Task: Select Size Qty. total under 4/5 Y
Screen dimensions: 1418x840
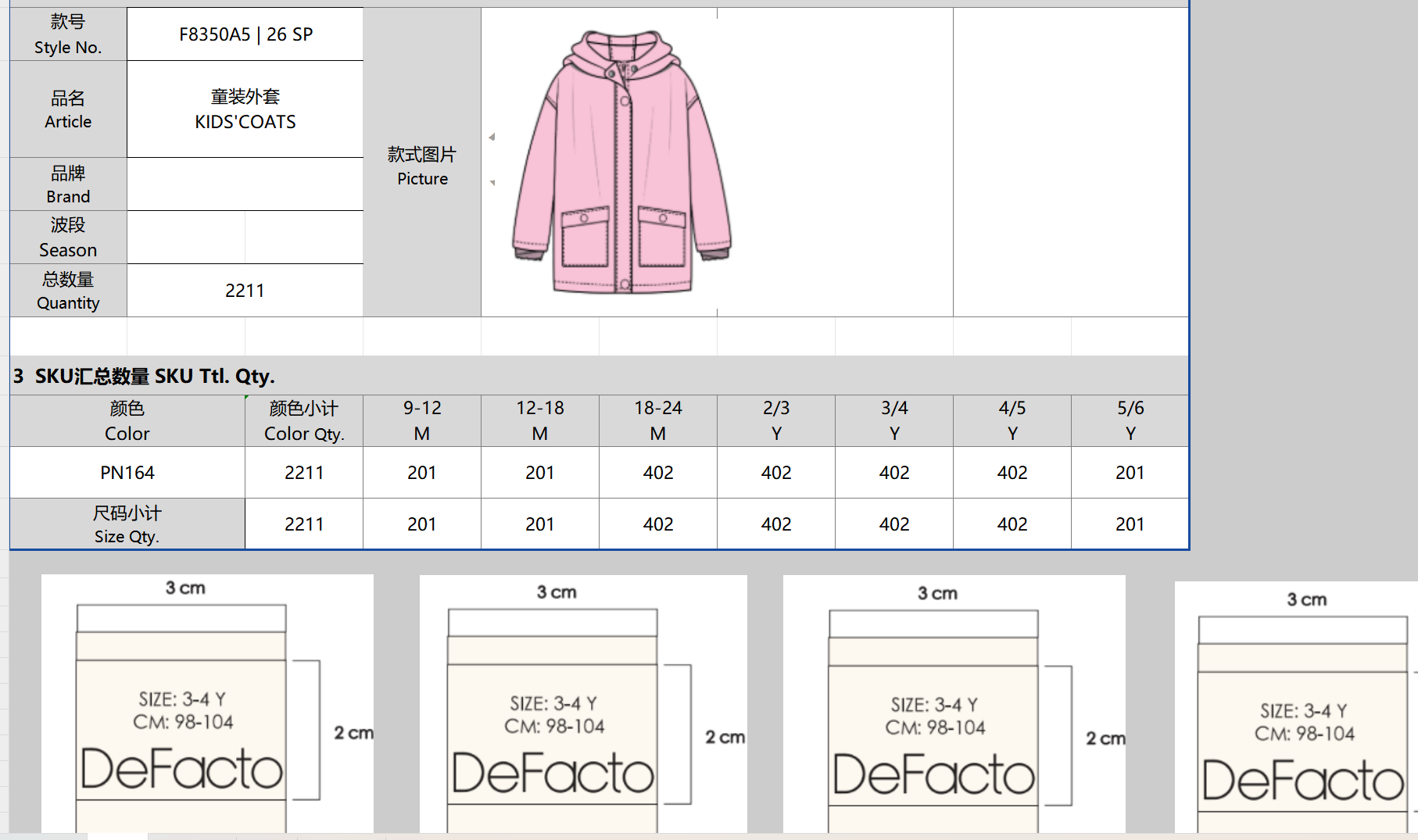Action: click(1012, 524)
